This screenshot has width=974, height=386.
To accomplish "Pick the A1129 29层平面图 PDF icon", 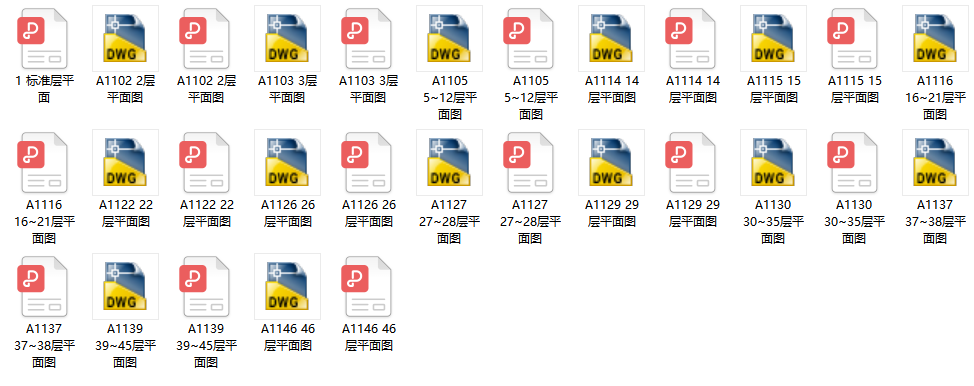I will point(692,162).
